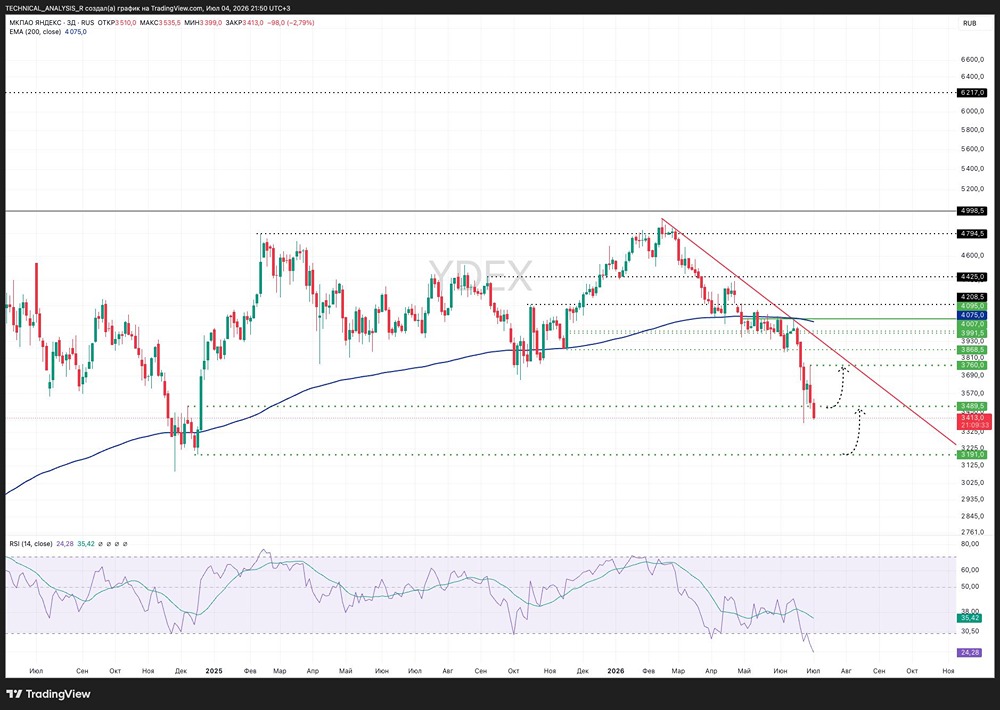Viewport: 1000px width, 710px height.
Task: Click the 4794,5 dotted level label
Action: pos(973,233)
